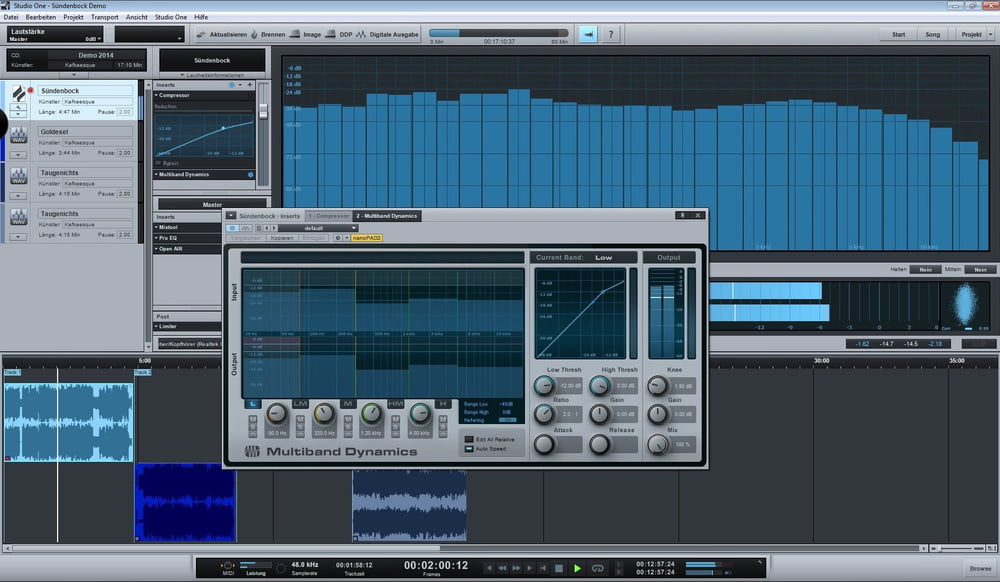Click the Kopieren button in plugin window
The image size is (1000, 582).
point(282,238)
